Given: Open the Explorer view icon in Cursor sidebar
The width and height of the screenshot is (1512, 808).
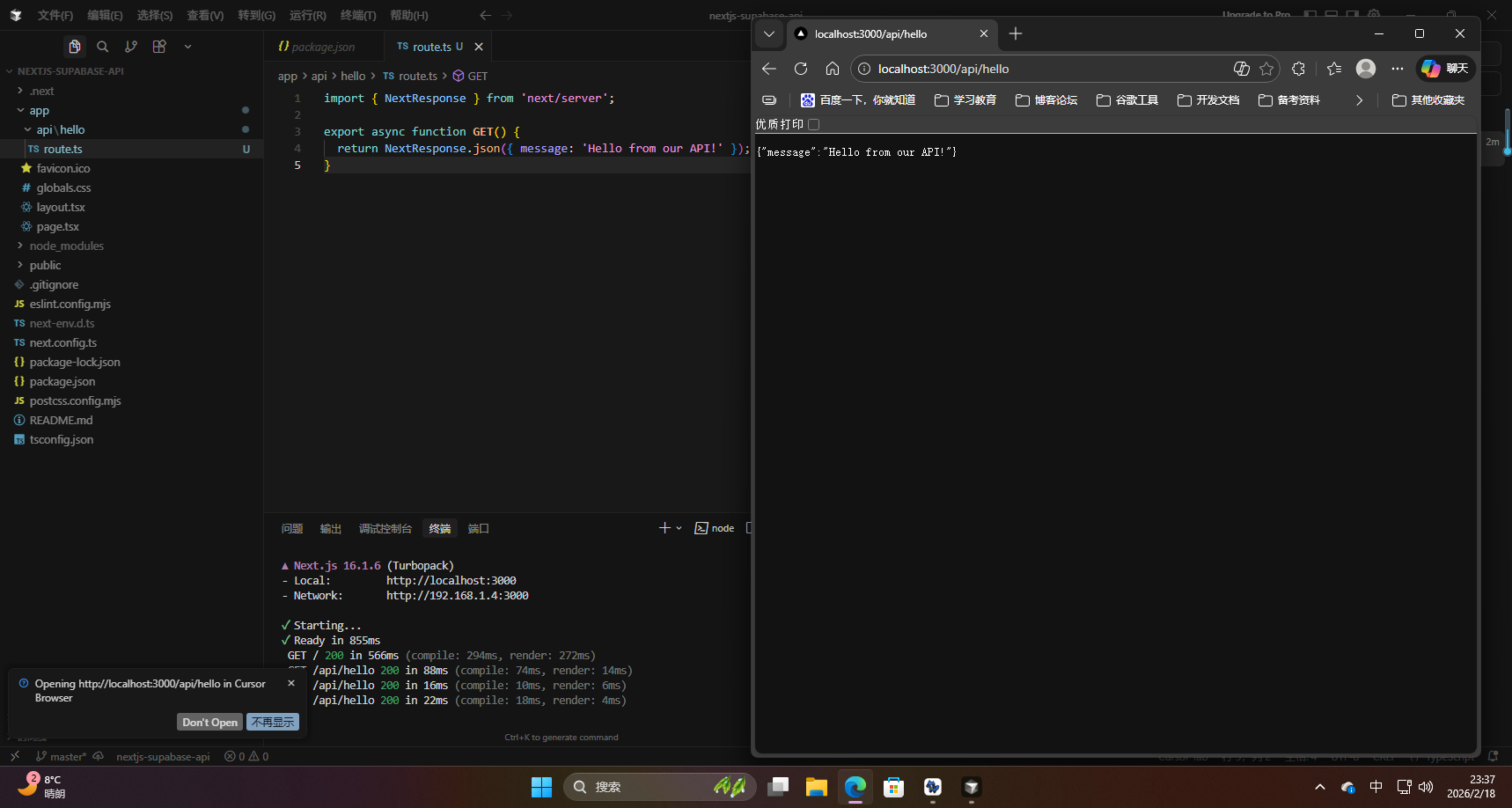Looking at the screenshot, I should 75,47.
